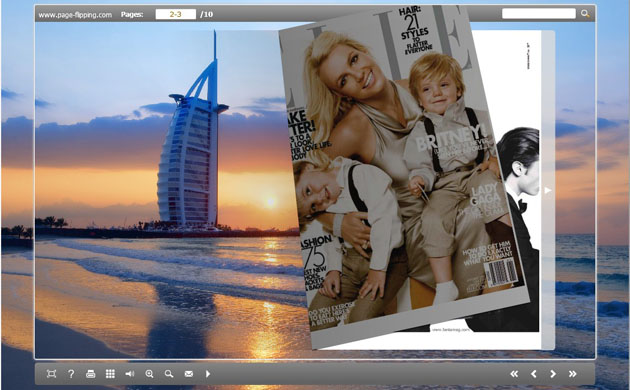This screenshot has height=390, width=630.
Task: Go to the previous page
Action: 534,374
